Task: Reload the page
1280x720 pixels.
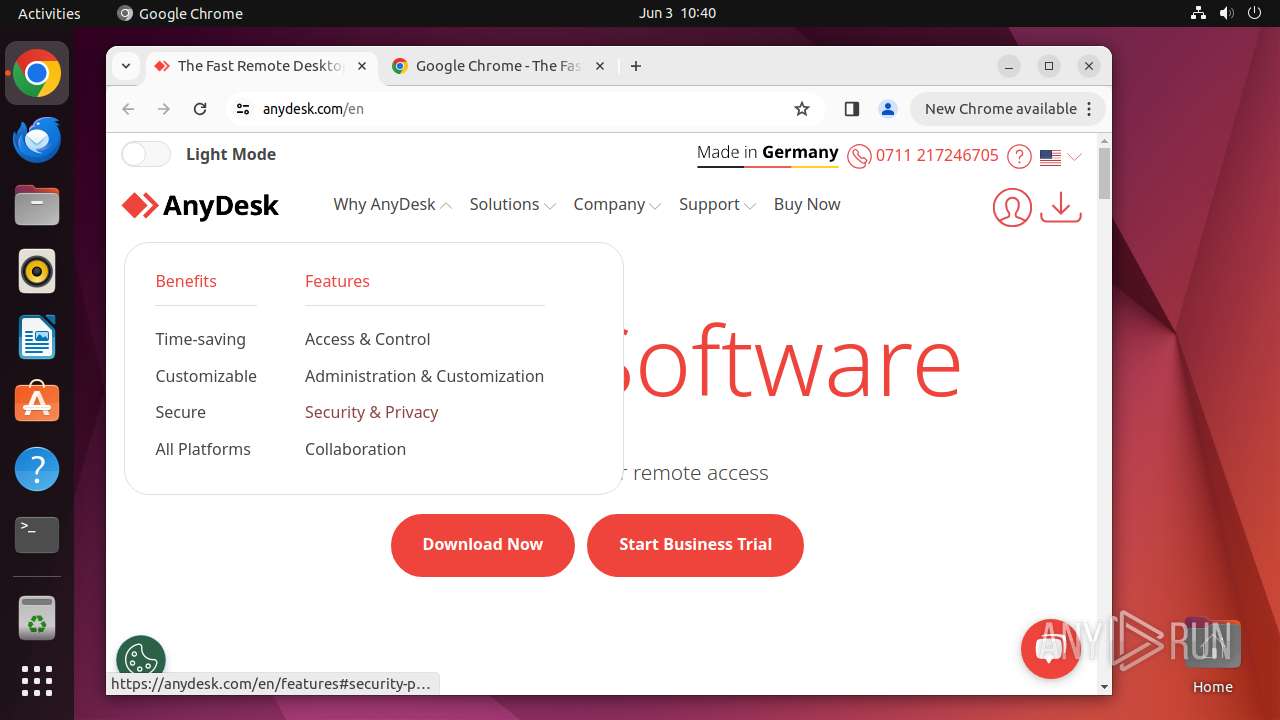Action: [x=200, y=109]
